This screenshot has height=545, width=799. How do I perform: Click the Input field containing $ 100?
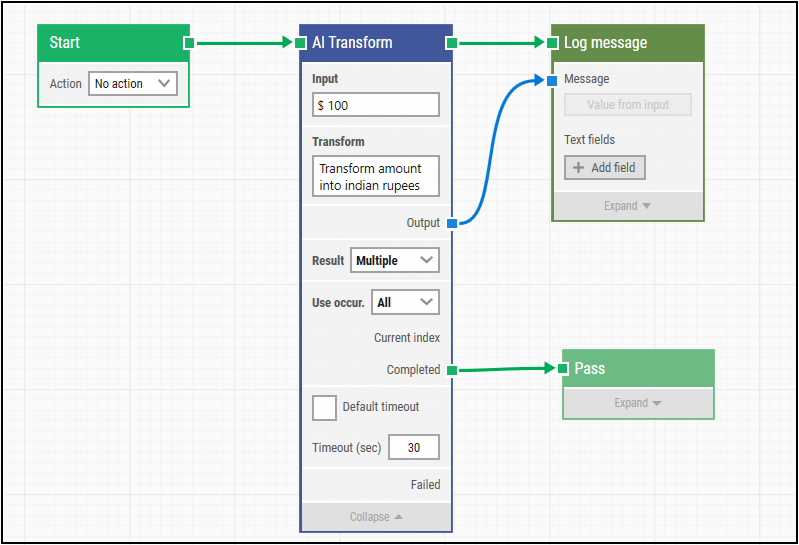pyautogui.click(x=375, y=105)
